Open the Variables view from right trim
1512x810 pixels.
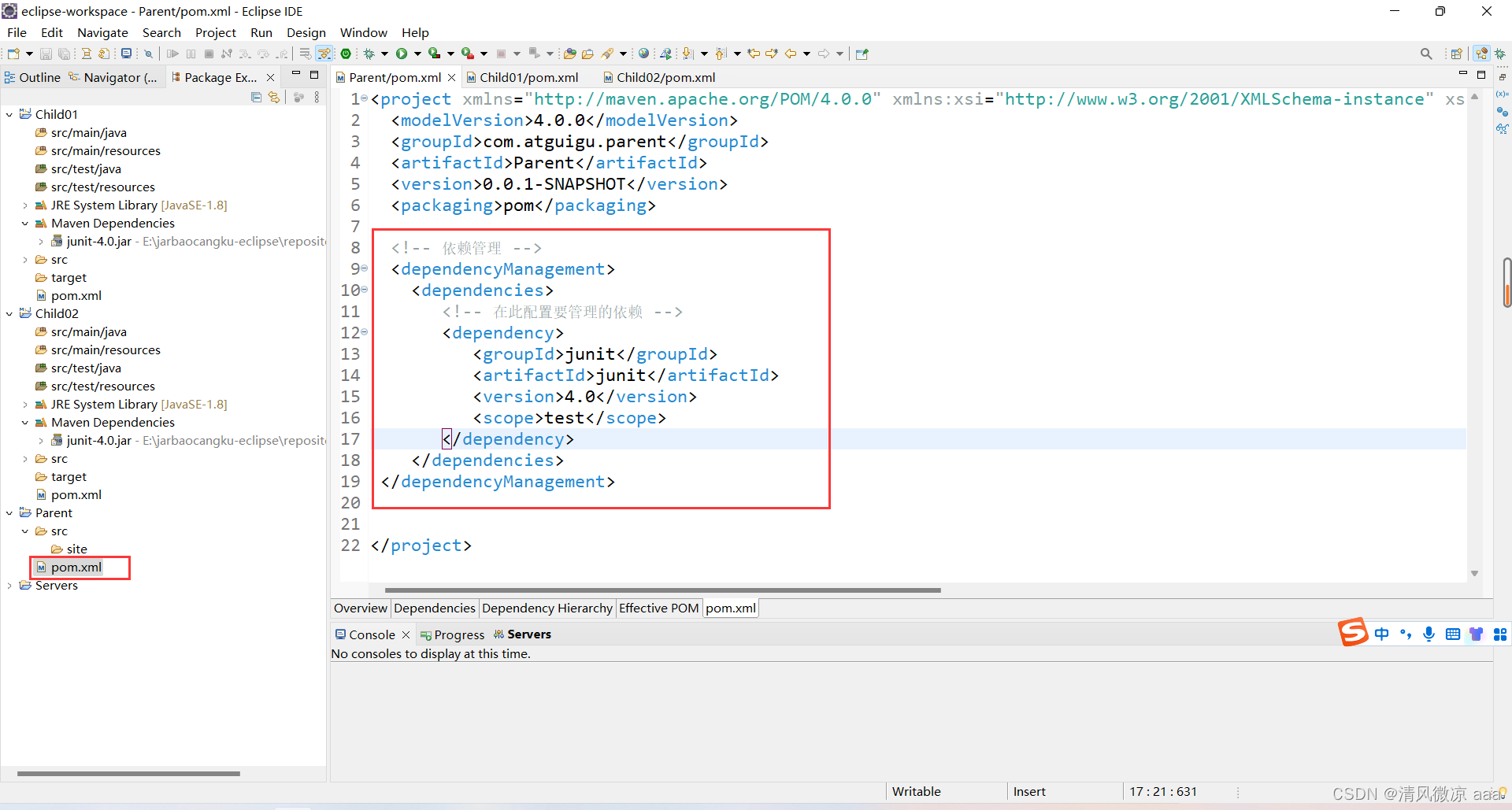coord(1503,94)
